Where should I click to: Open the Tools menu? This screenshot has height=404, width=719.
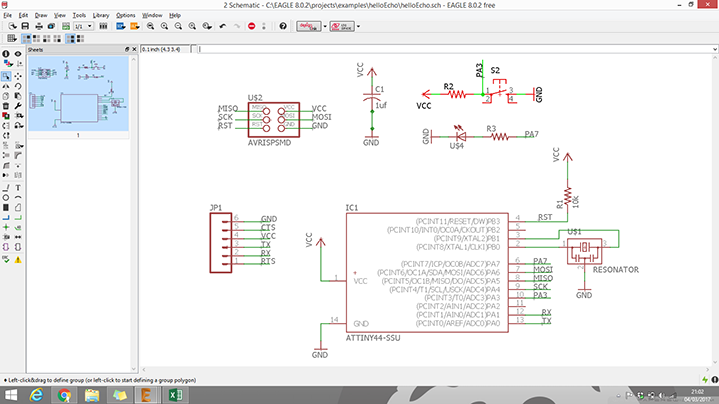tap(79, 15)
